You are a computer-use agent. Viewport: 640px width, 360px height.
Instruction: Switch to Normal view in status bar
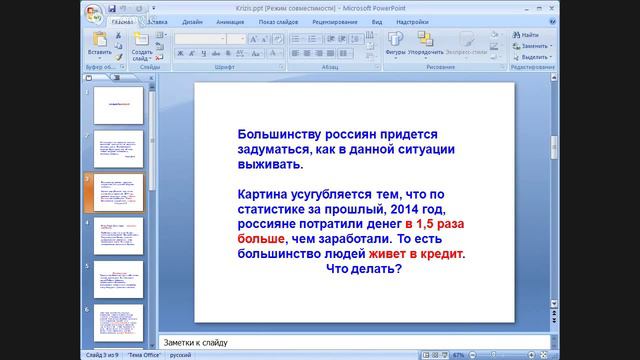click(x=426, y=355)
